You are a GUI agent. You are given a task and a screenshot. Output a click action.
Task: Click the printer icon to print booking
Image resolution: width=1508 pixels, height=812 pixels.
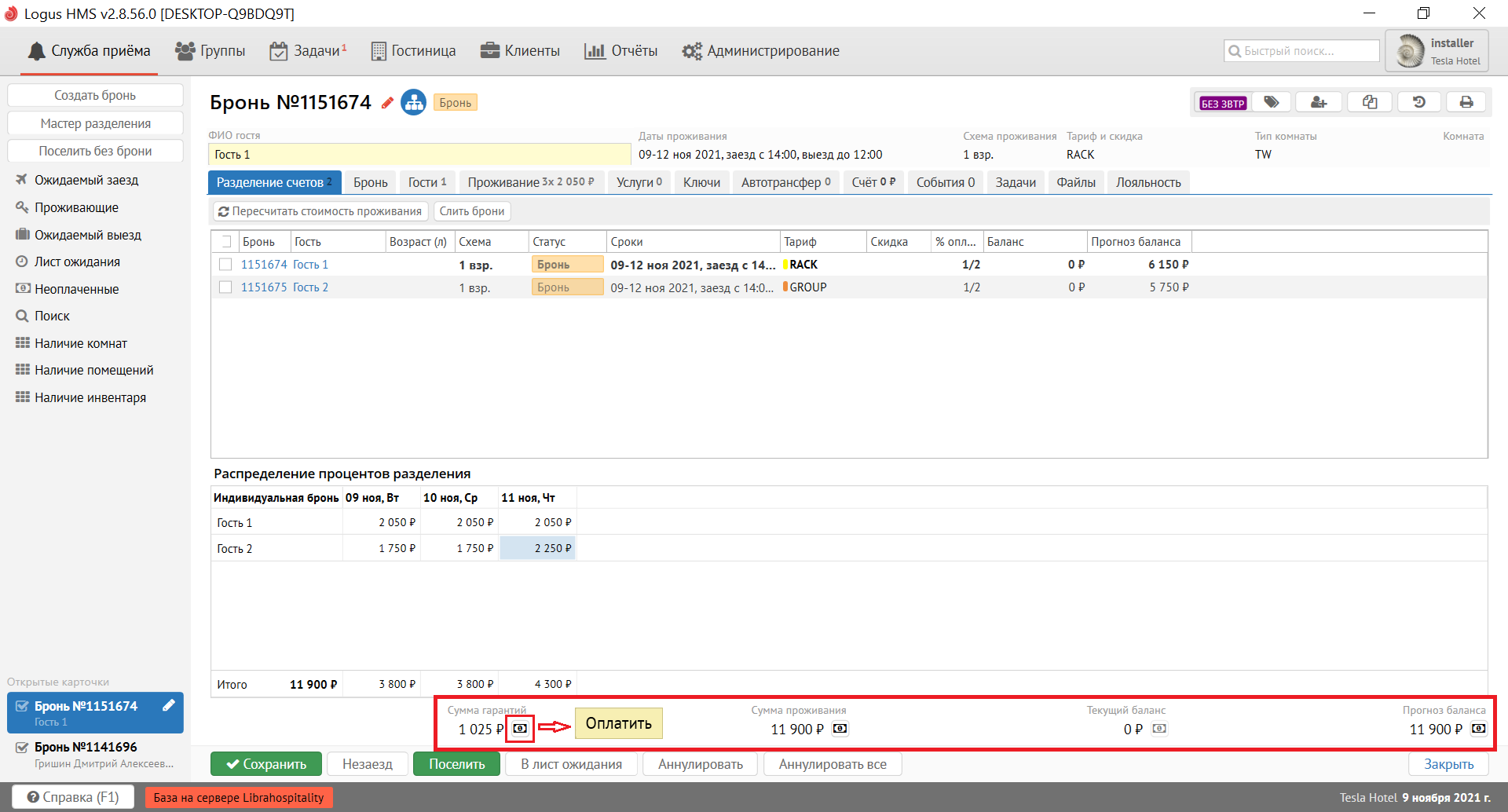(1466, 102)
